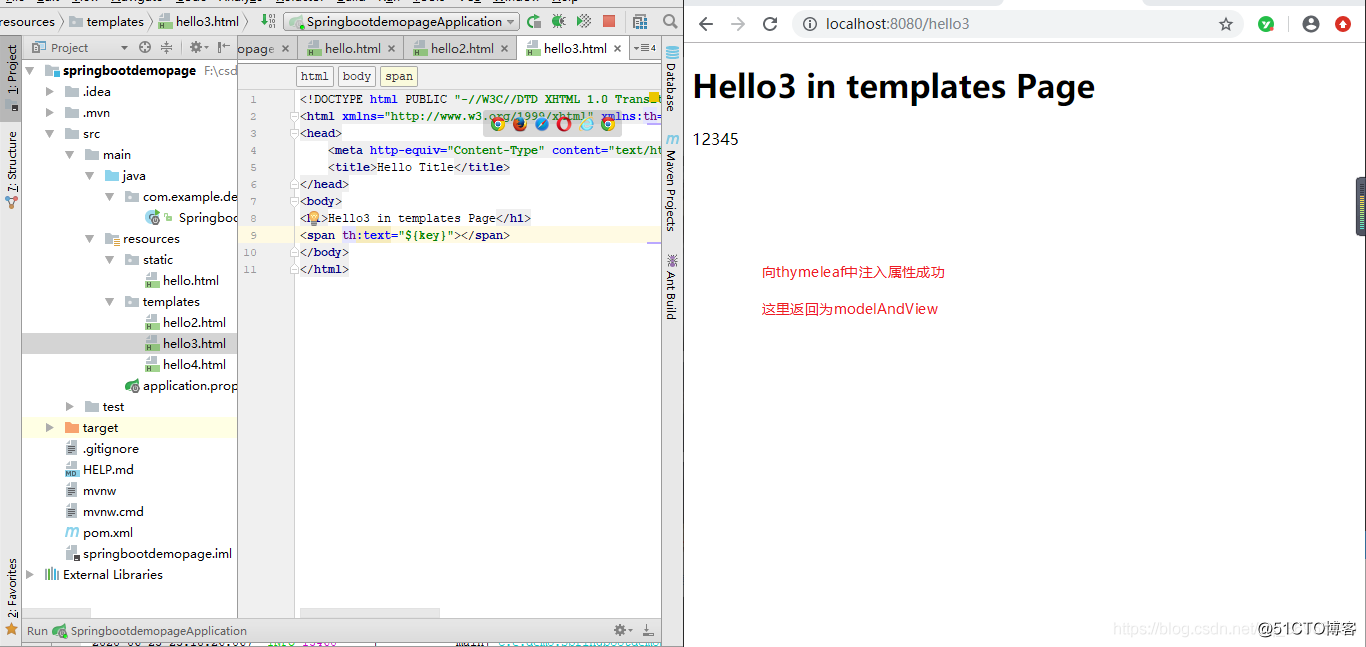Click the span breadcrumb in editor
This screenshot has height=647, width=1366.
pyautogui.click(x=399, y=76)
